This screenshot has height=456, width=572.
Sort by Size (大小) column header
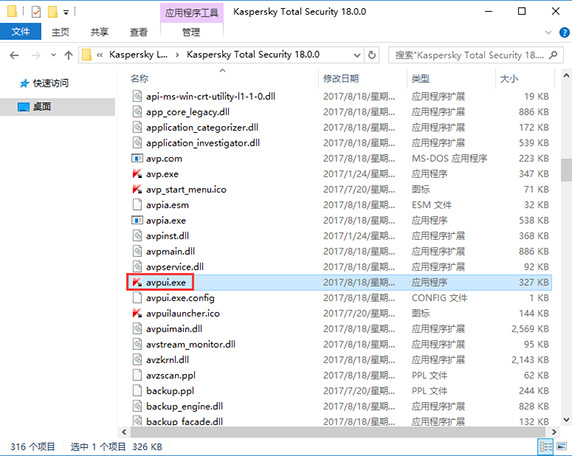point(509,78)
